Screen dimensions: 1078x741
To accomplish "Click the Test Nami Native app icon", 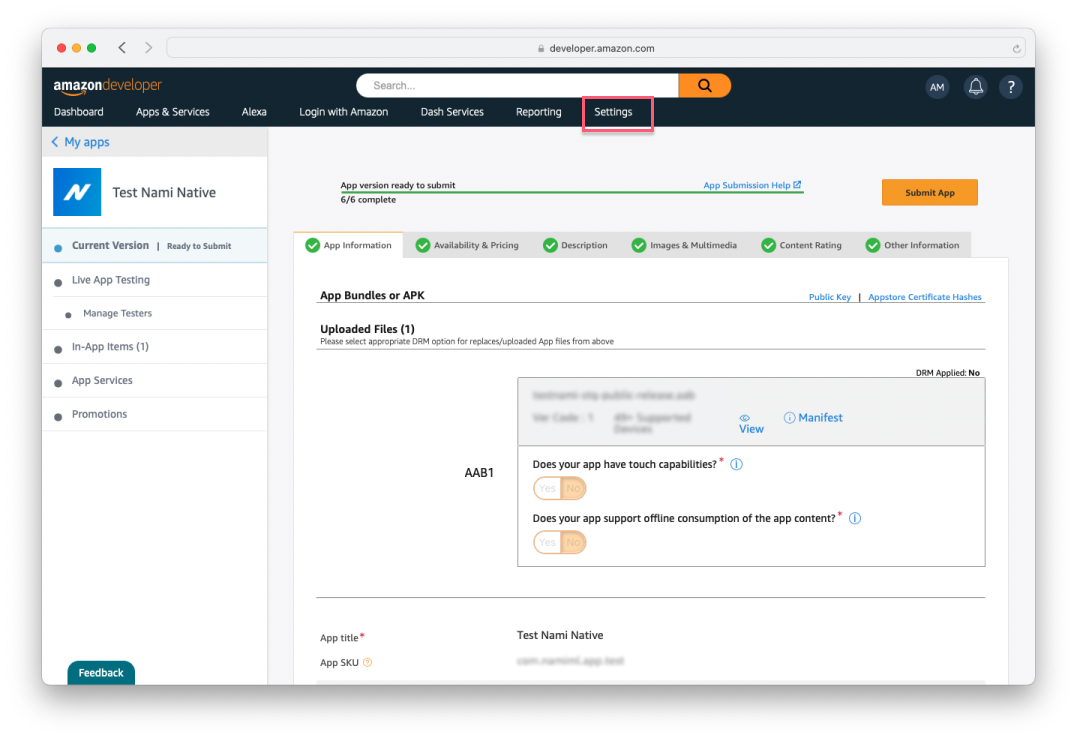I will (77, 192).
